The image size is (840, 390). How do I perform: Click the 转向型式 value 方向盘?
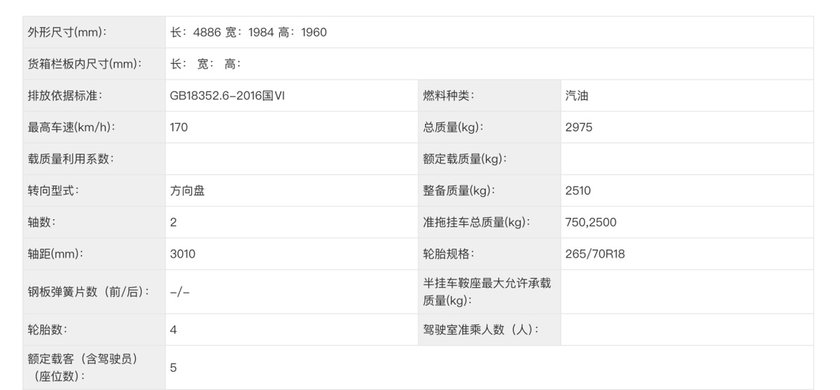[188, 191]
